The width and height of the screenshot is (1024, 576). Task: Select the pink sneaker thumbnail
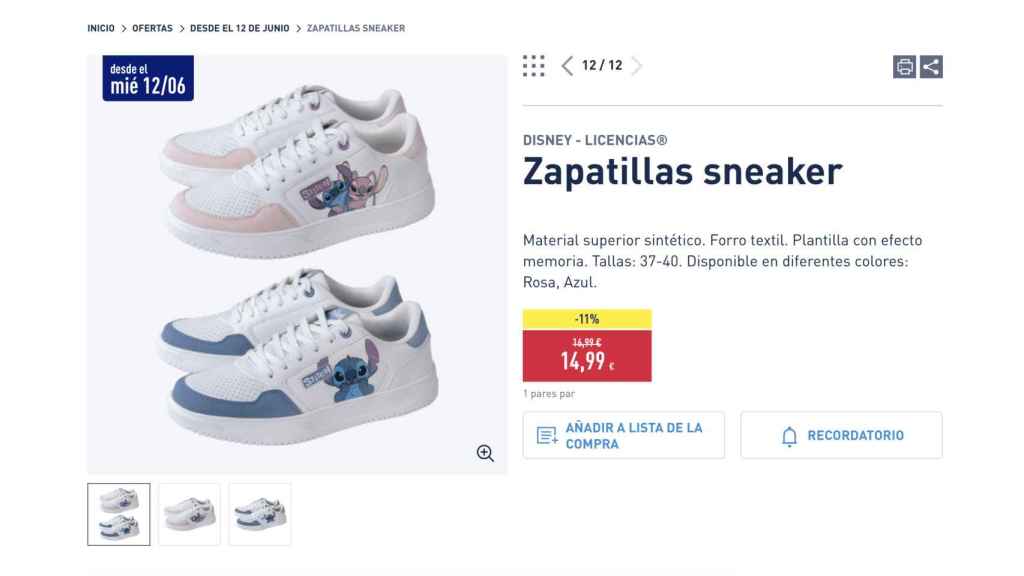(189, 514)
